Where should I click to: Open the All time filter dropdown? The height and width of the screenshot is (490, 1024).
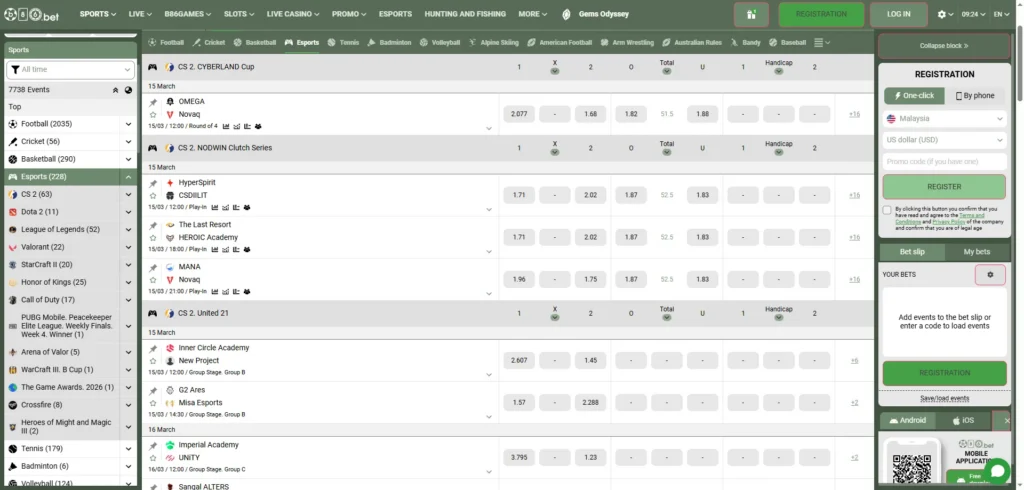coord(71,69)
